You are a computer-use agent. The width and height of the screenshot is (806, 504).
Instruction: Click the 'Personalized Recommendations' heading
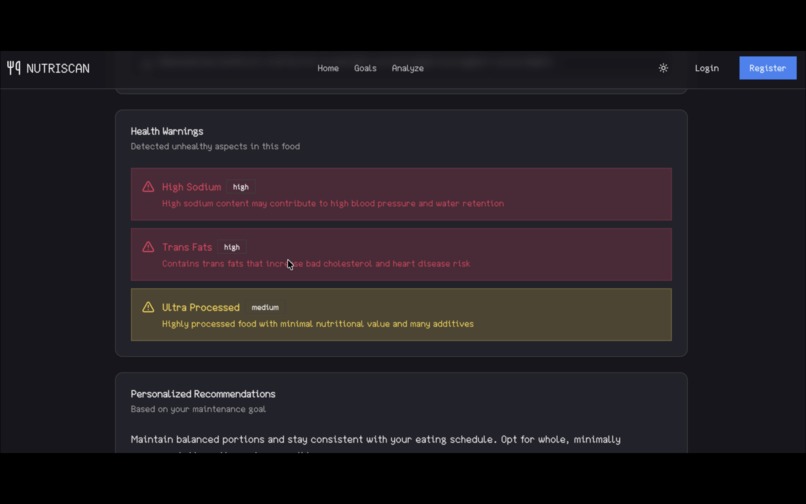click(x=203, y=394)
